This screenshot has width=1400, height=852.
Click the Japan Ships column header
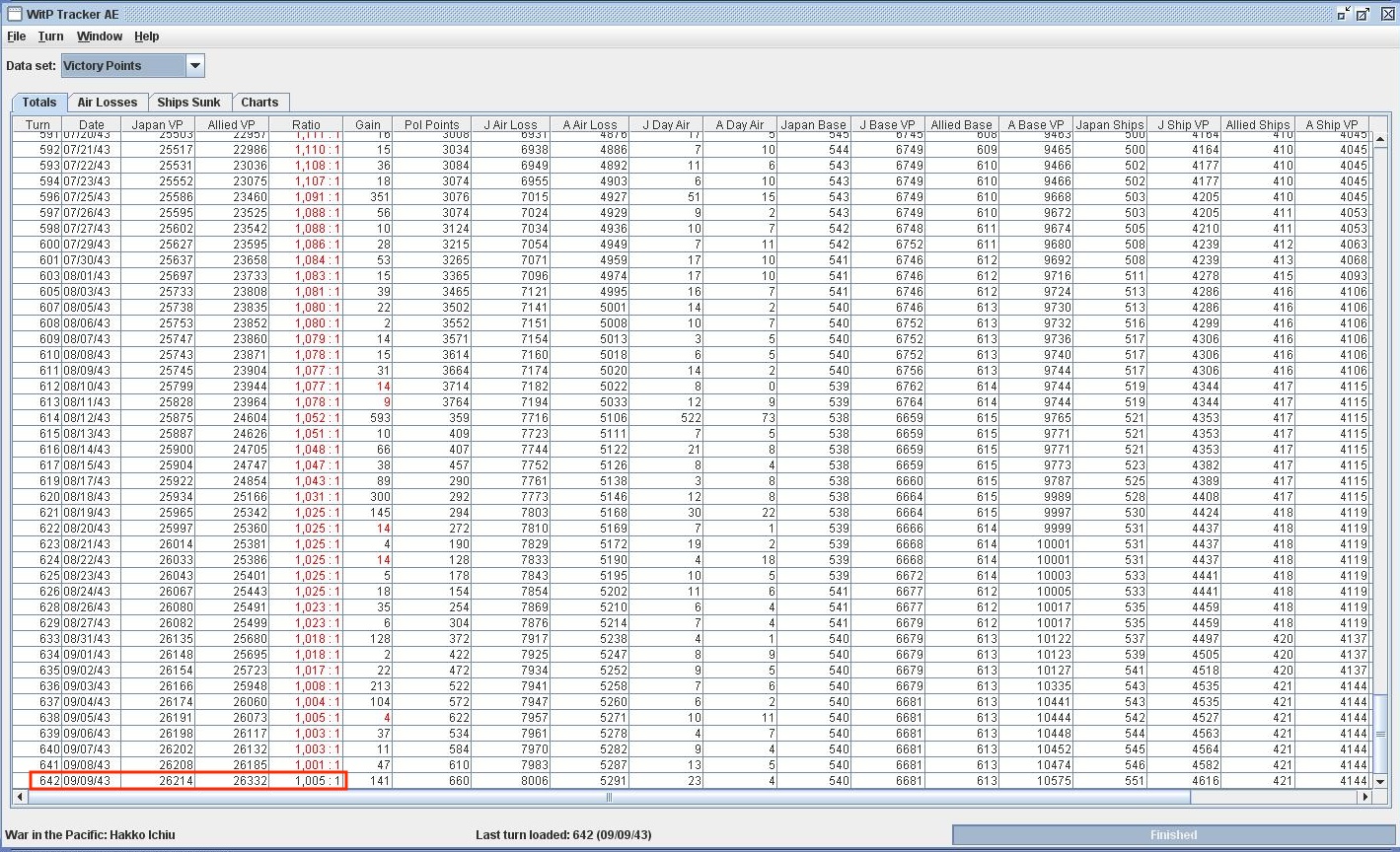pos(1110,125)
